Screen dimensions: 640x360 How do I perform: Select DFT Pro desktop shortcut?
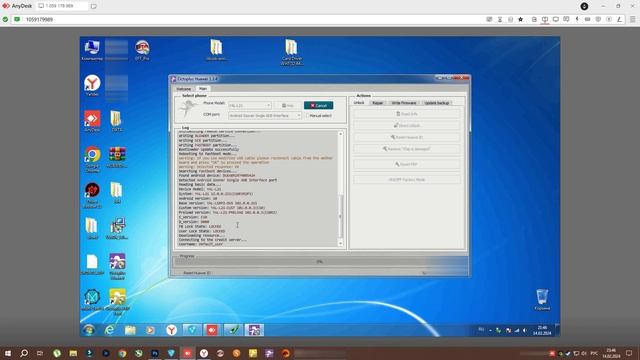click(142, 51)
